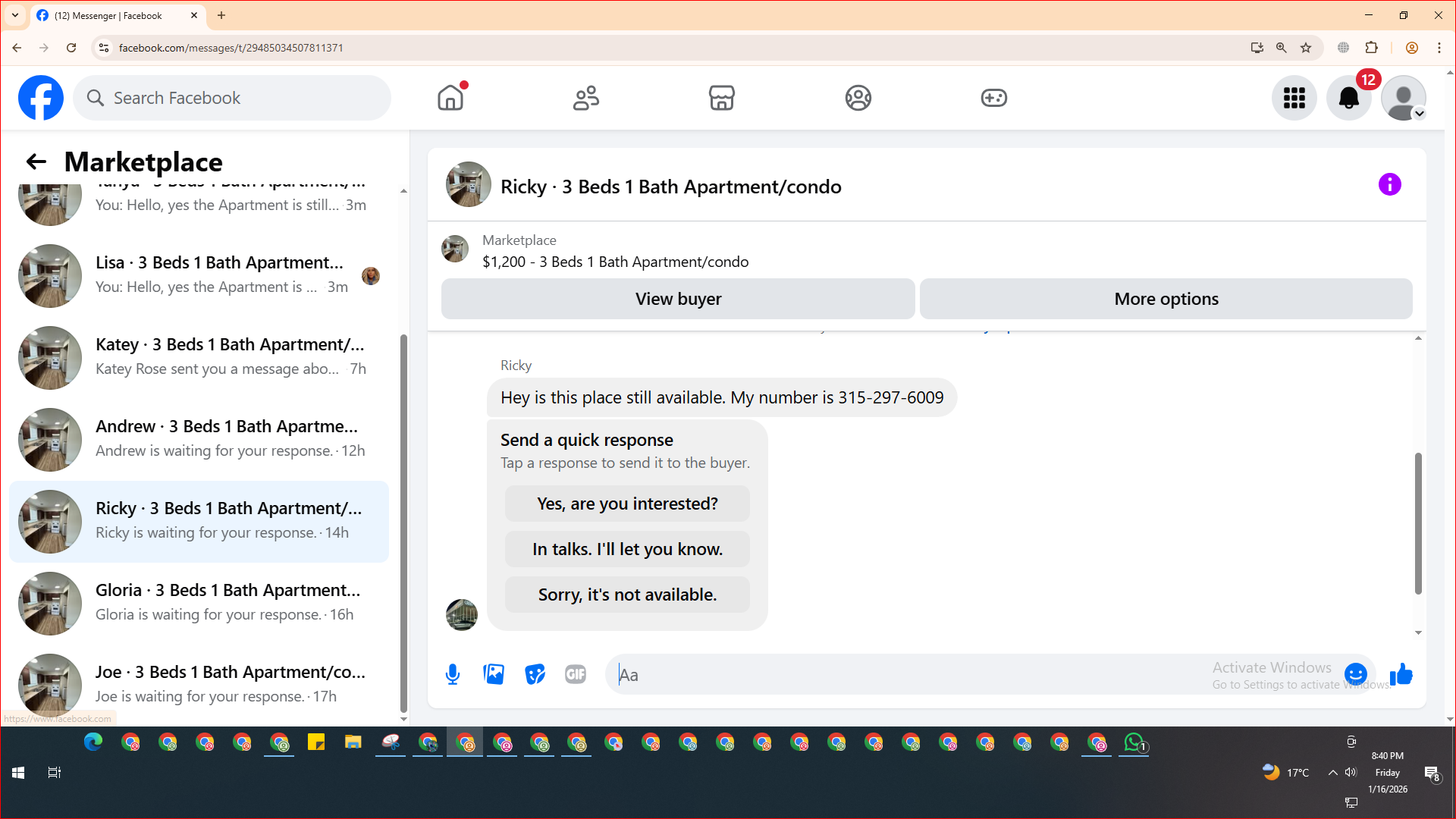Open Chrome tab search dropdown
This screenshot has width=1456, height=819.
[x=14, y=15]
